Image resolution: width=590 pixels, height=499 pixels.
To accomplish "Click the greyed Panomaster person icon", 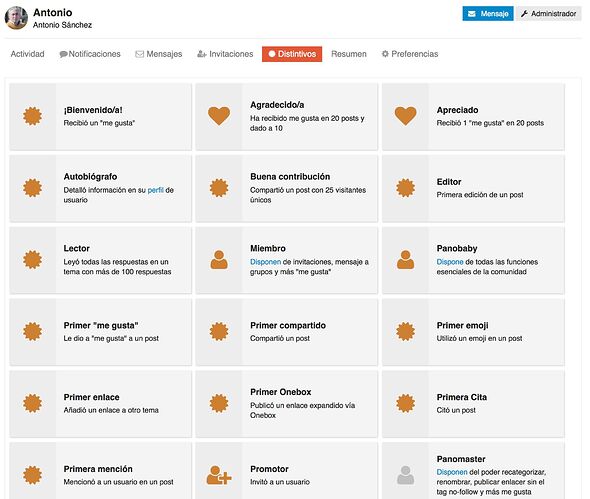I will (x=405, y=475).
